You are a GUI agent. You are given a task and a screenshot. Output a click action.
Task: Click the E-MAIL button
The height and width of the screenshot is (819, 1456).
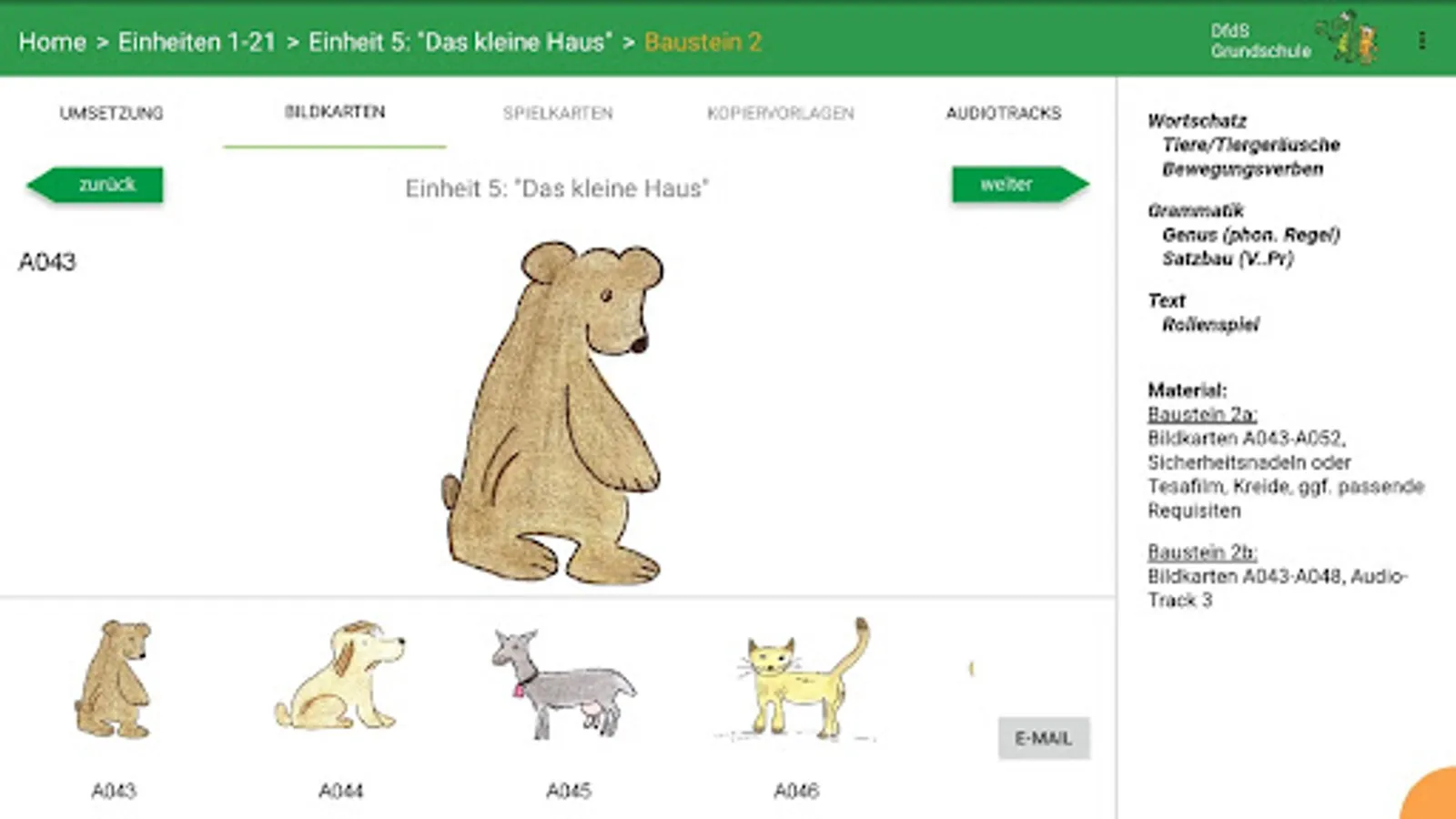tap(1044, 738)
